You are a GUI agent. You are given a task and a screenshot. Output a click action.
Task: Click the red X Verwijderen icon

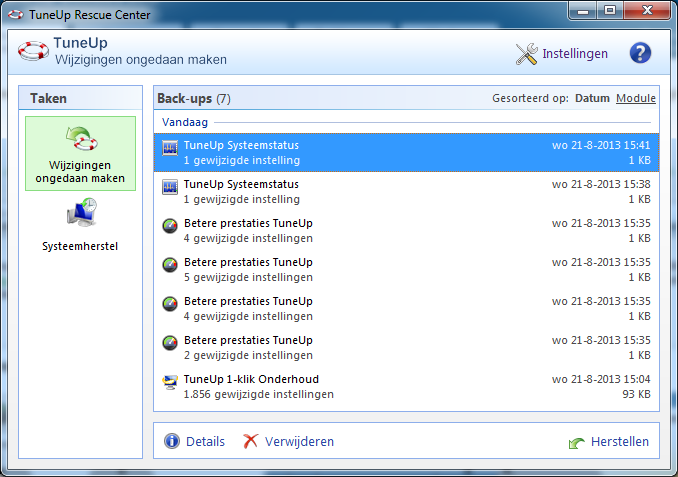pyautogui.click(x=250, y=441)
